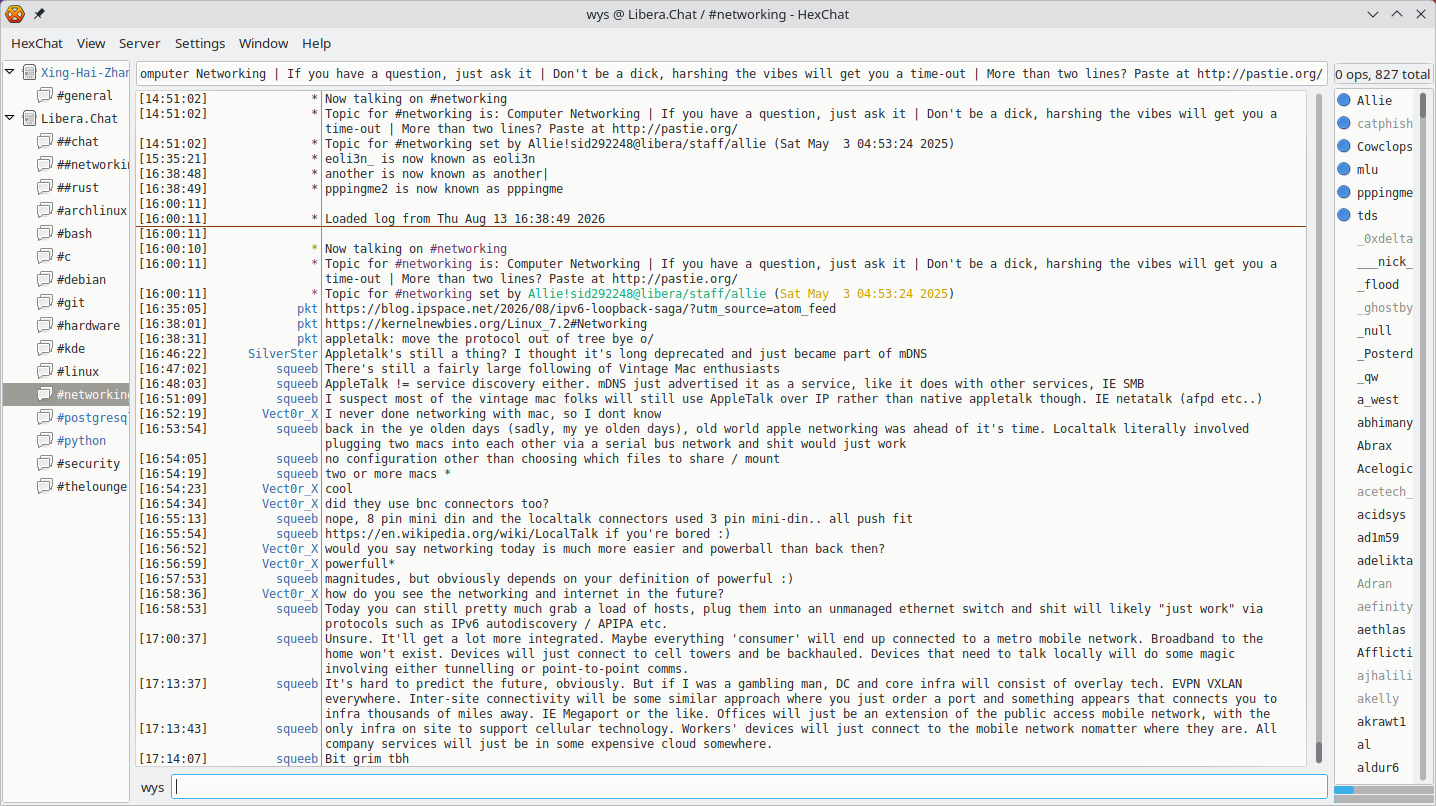
Task: Click the #postgresql channel icon
Action: tap(45, 417)
